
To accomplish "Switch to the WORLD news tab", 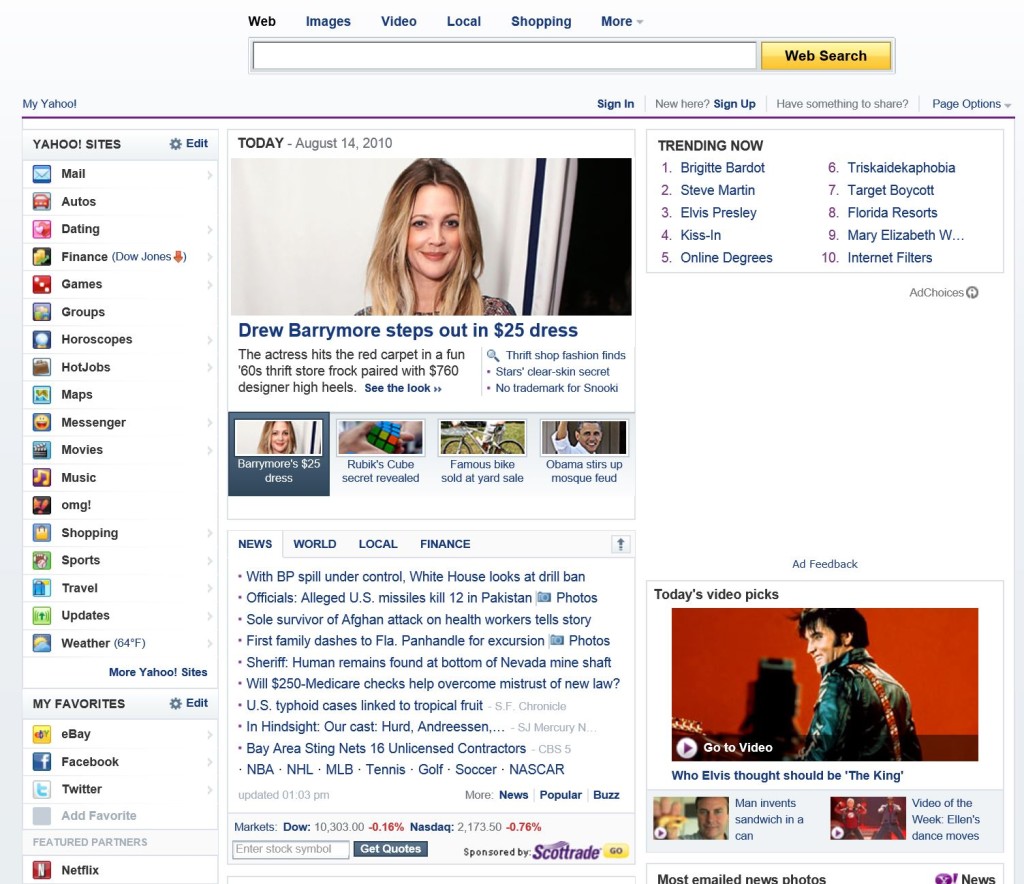I will click(314, 544).
